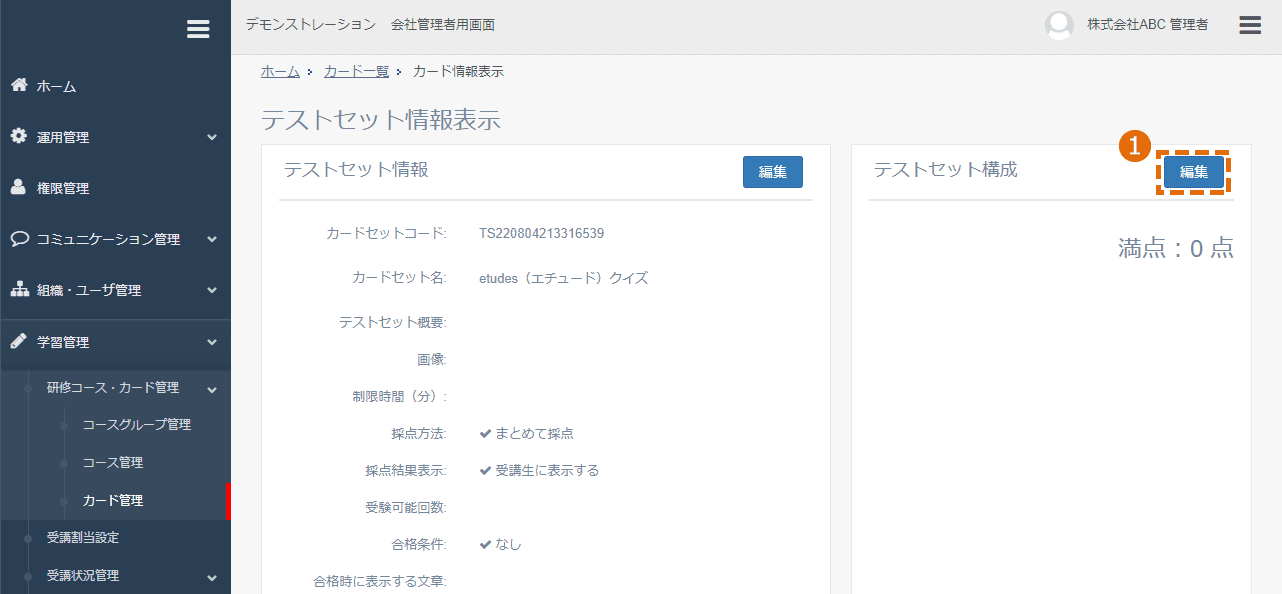The height and width of the screenshot is (594, 1282).
Task: Open ホーム in sidebar
Action: coord(57,86)
